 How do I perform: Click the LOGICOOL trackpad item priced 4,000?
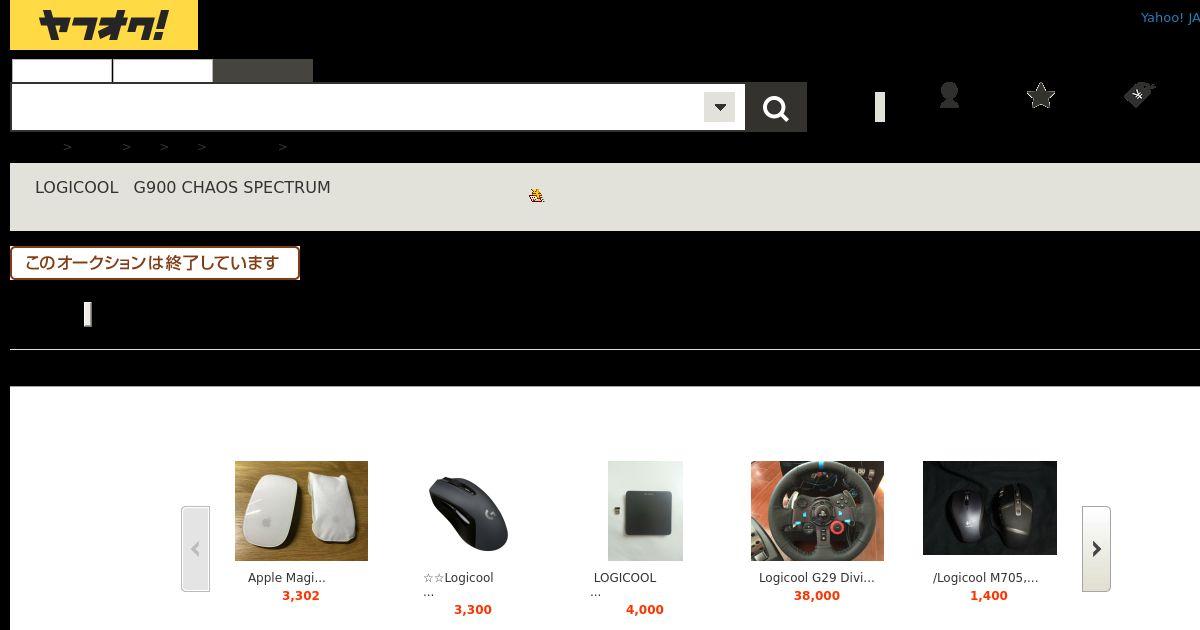tap(625, 578)
